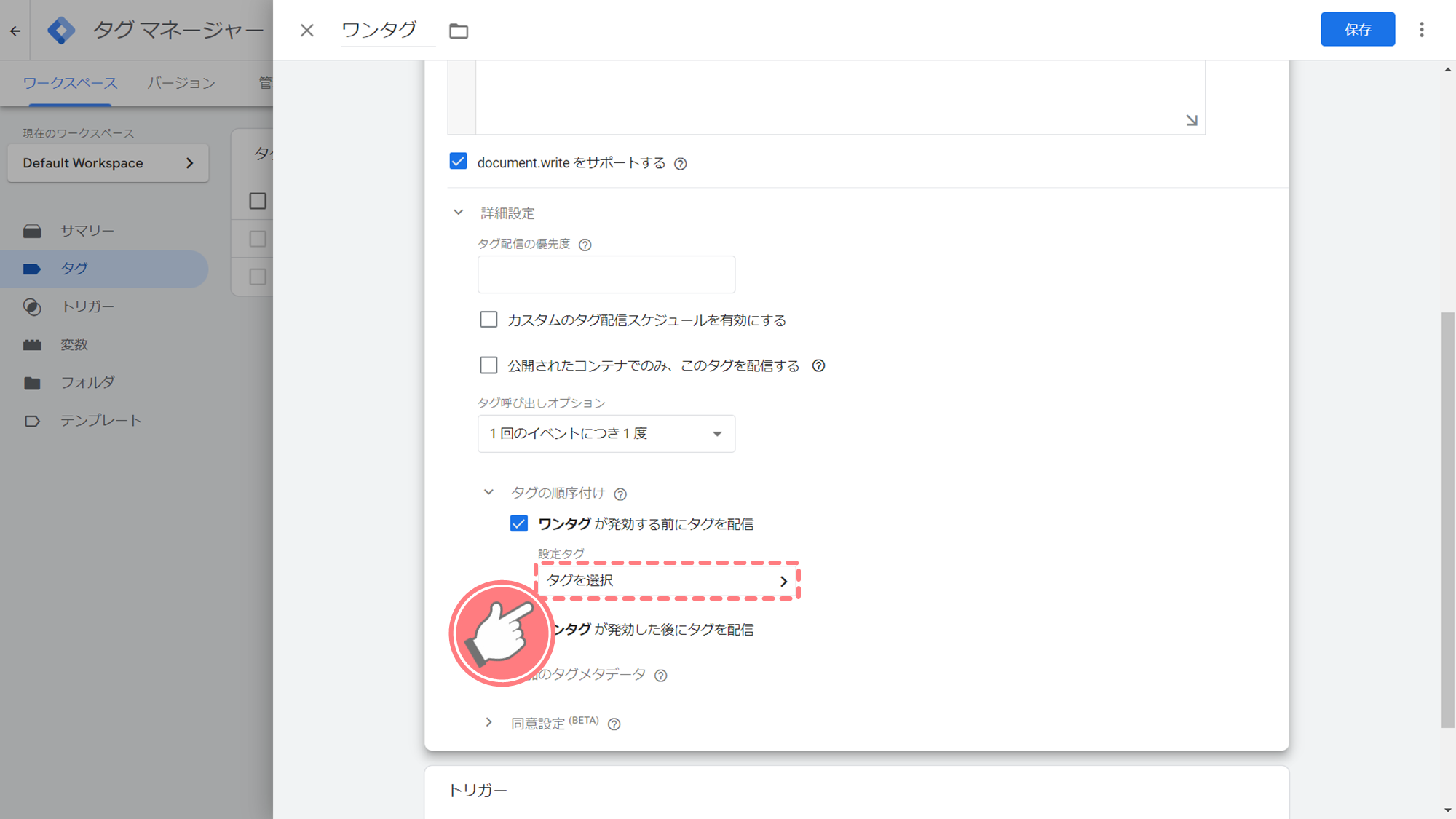Uncheck 発効する前にタグを配信 checkbox
This screenshot has width=1456, height=819.
click(x=519, y=523)
